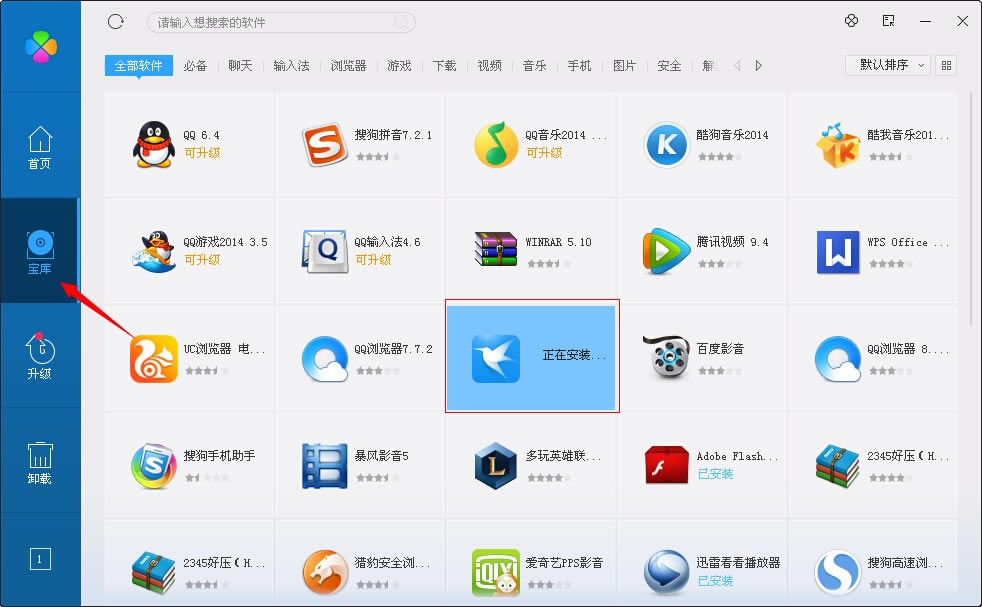Select the 安全 category tab
Screen dimensions: 982x607
pos(669,65)
